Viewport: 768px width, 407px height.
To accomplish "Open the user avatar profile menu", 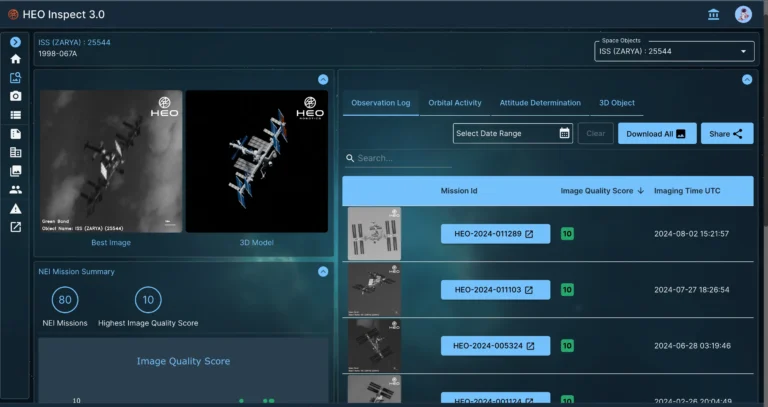I will 743,14.
